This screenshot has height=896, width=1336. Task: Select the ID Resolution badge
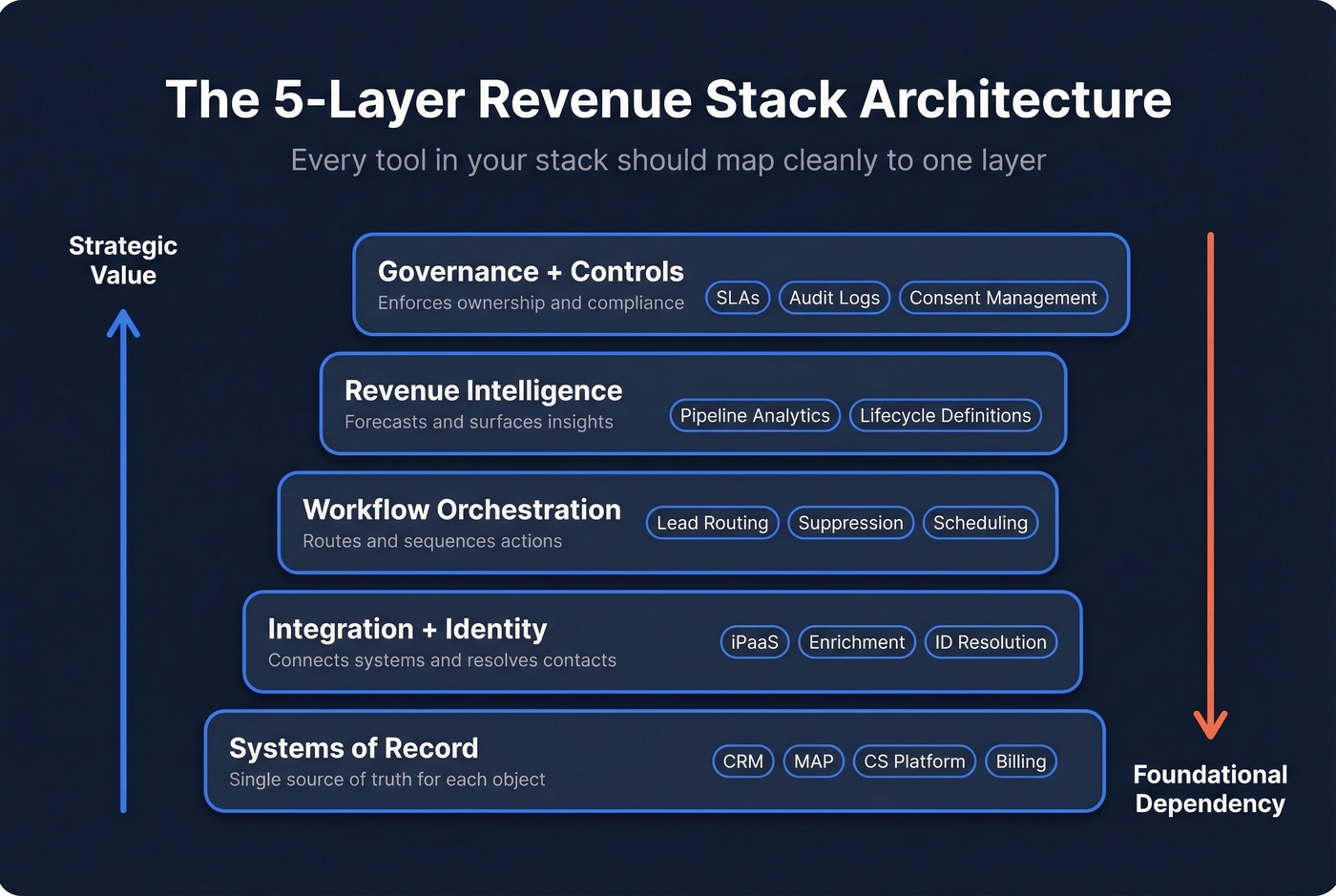pyautogui.click(x=991, y=642)
